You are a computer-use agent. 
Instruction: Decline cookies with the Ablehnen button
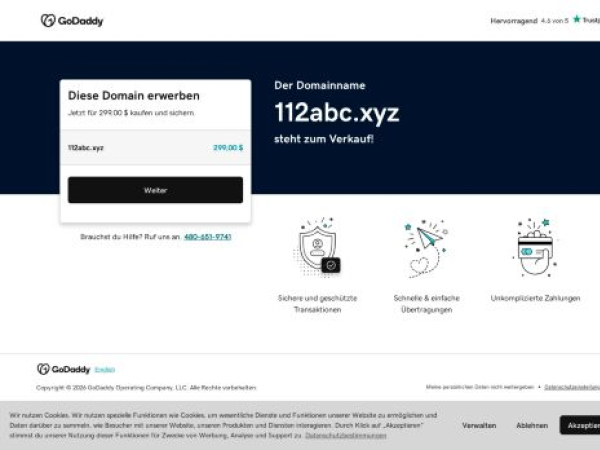531,425
